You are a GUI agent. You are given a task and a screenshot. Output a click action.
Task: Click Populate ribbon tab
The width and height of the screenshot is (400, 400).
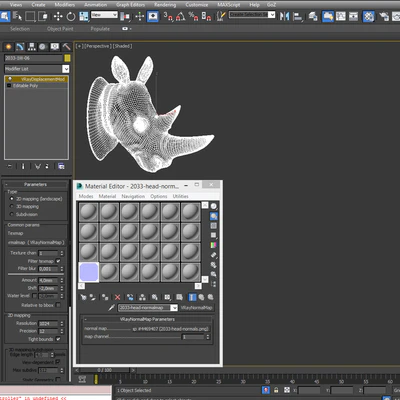[100, 29]
